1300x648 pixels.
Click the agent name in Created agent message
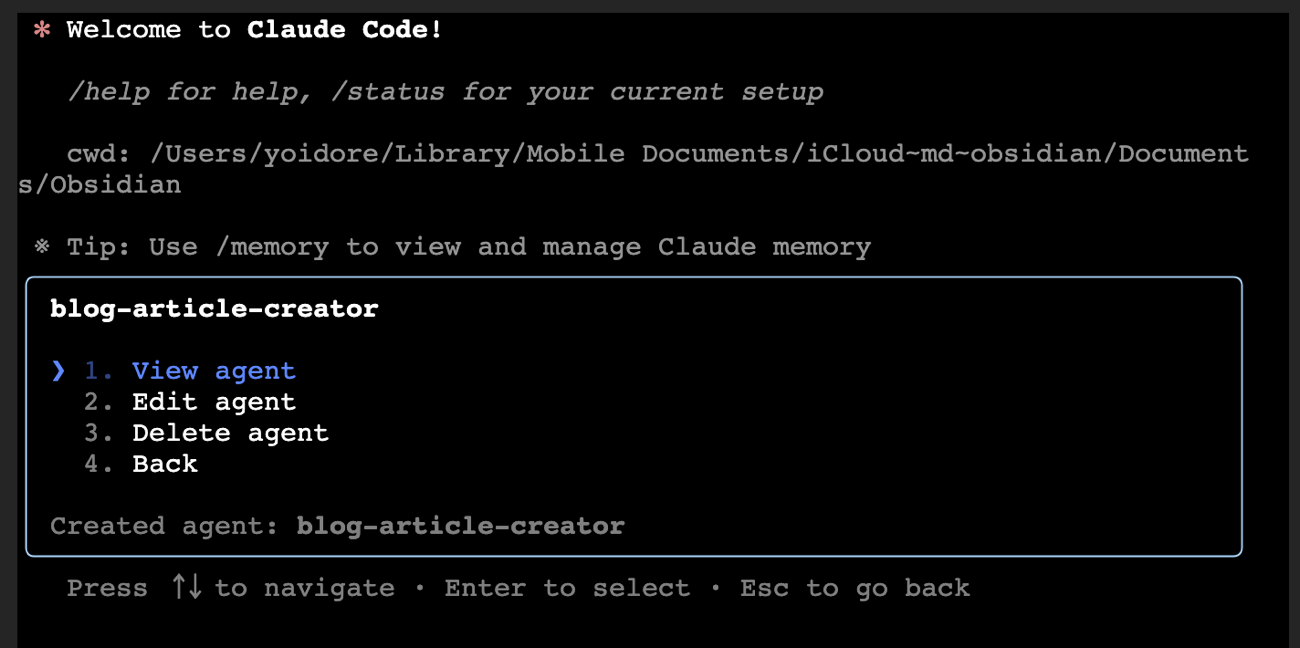460,526
